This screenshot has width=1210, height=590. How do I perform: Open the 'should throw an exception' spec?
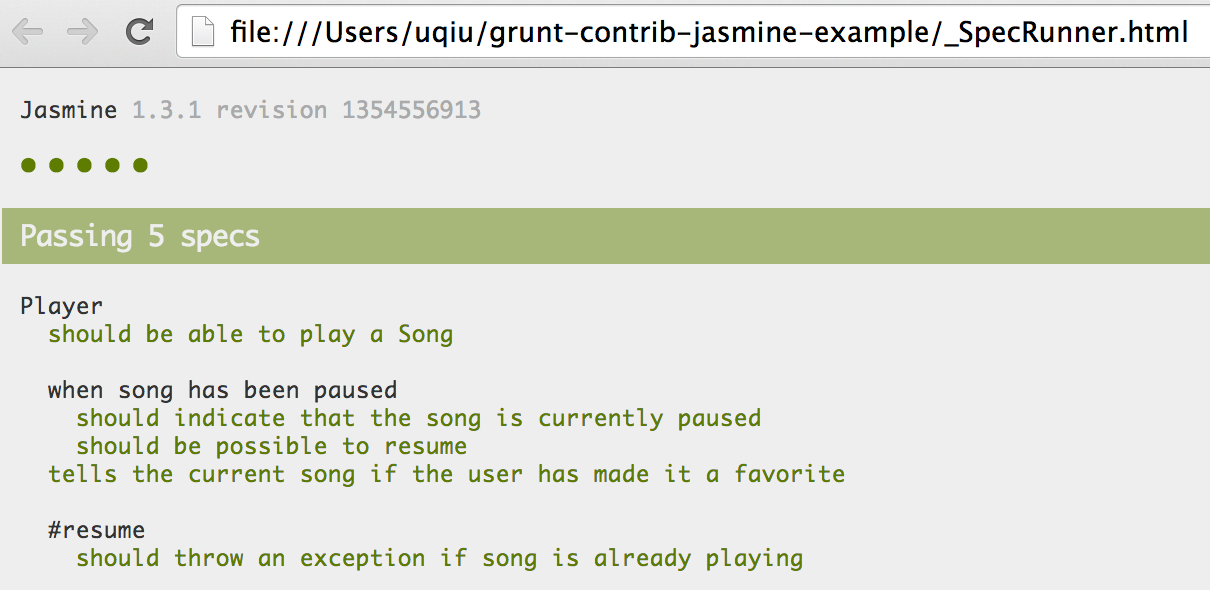439,558
